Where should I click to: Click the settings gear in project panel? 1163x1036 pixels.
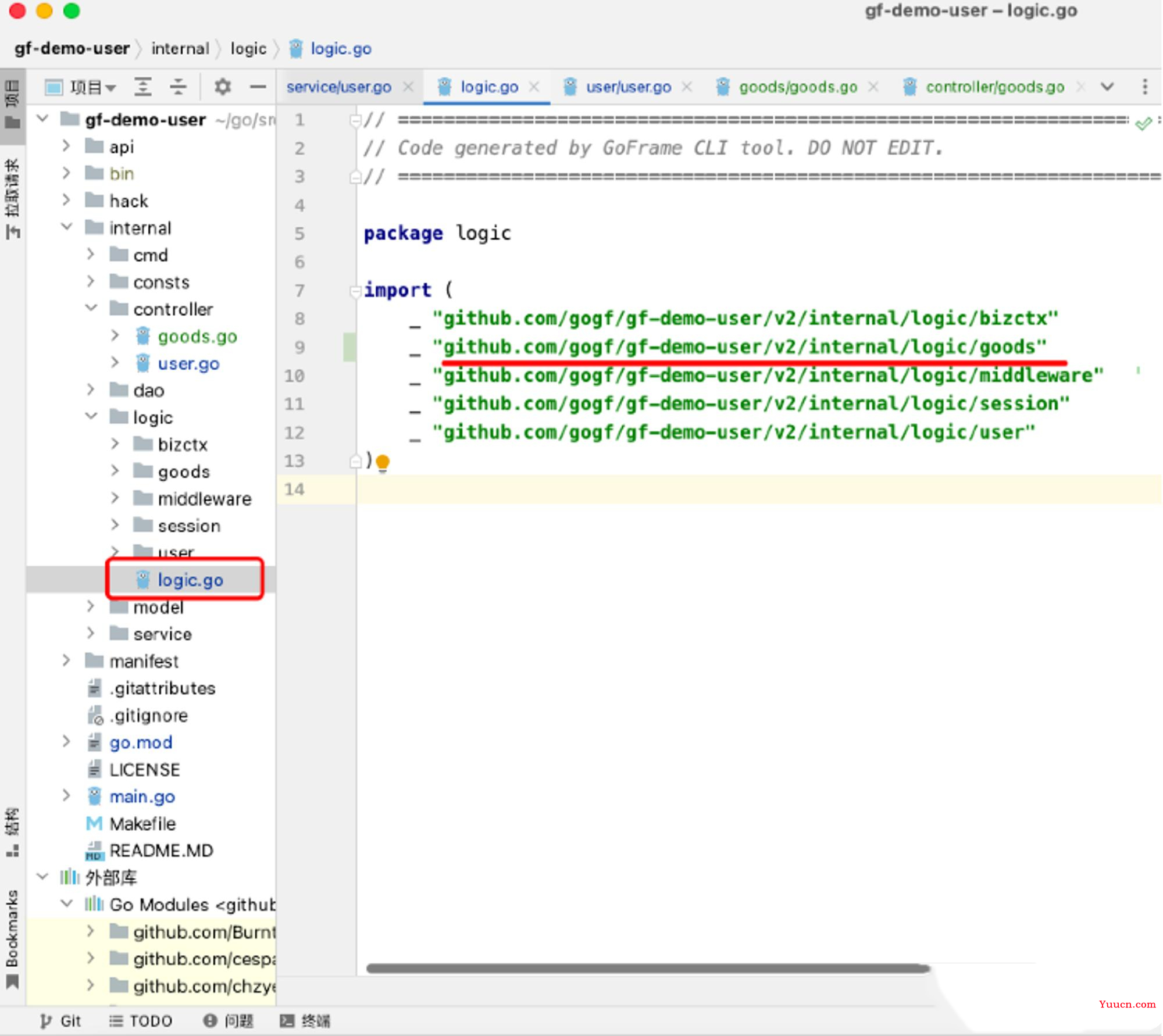(222, 87)
